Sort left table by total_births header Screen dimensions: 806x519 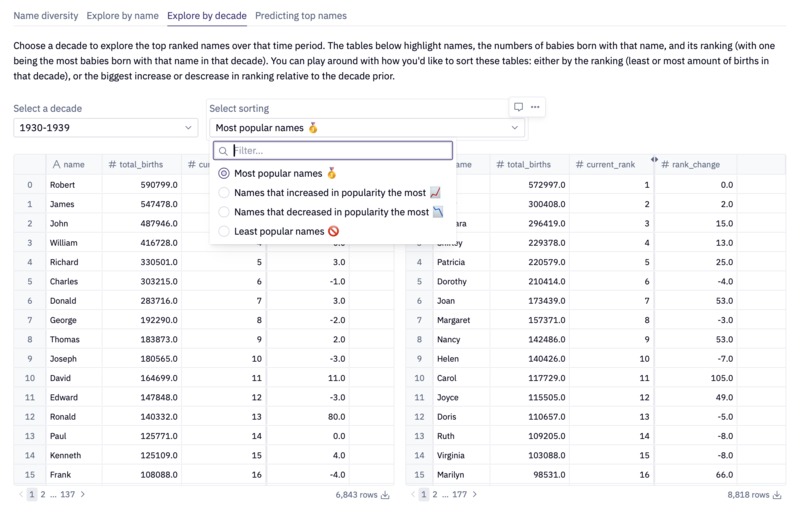141,164
